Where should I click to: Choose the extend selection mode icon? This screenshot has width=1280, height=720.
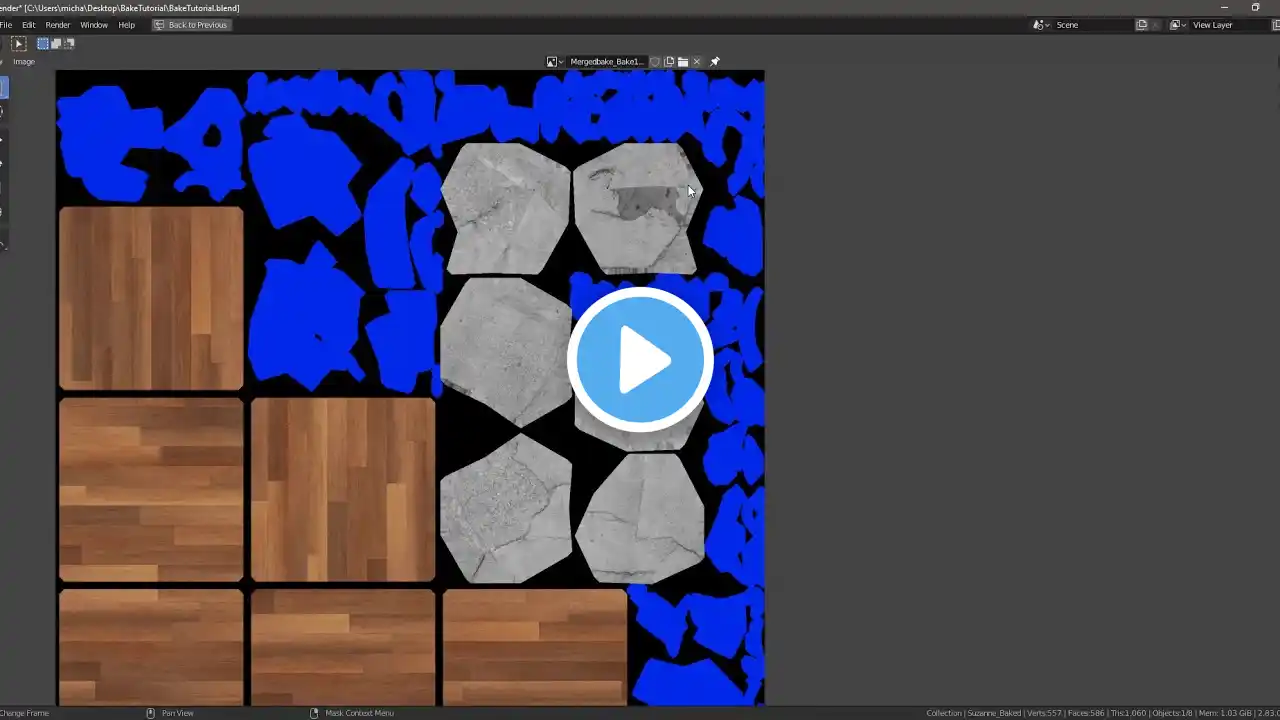[x=56, y=44]
